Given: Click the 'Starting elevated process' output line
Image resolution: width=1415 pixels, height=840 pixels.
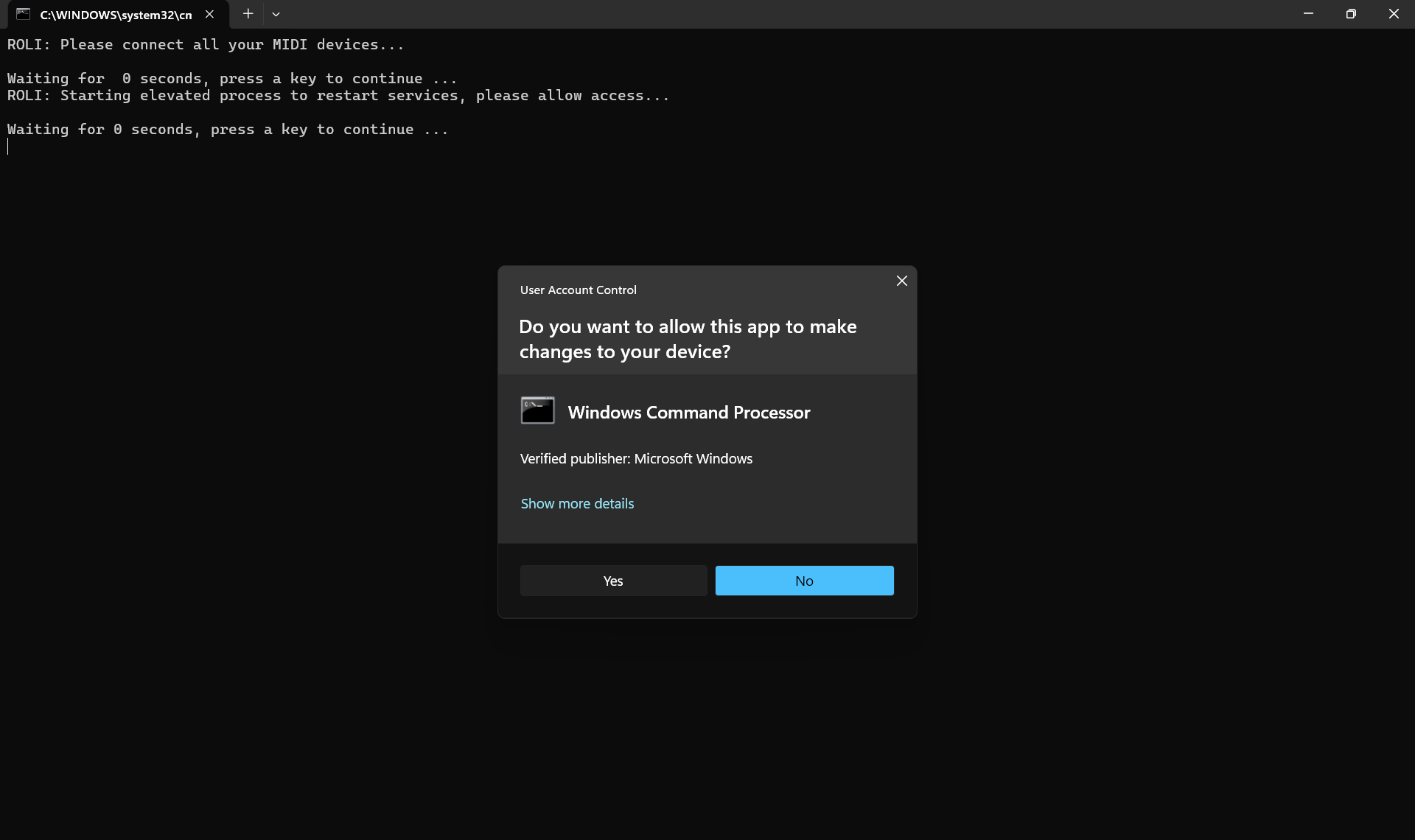Looking at the screenshot, I should tap(338, 95).
